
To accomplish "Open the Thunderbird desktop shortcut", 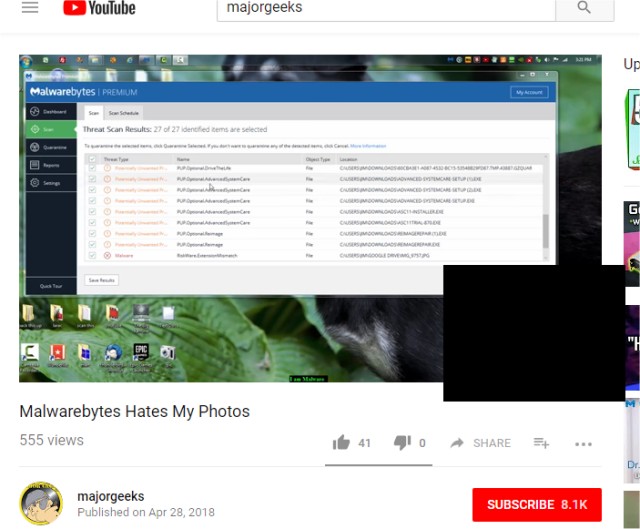I will pos(113,353).
